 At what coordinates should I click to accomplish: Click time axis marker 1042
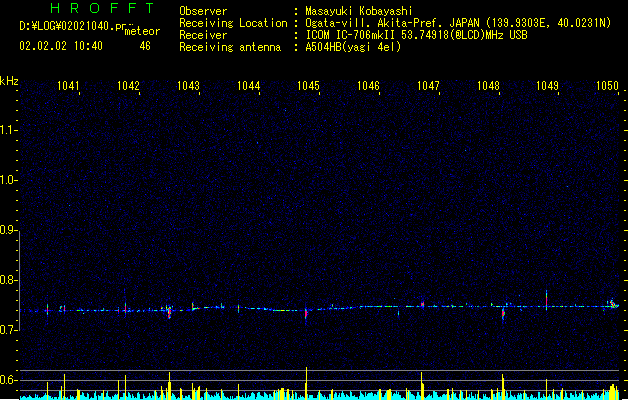(128, 85)
